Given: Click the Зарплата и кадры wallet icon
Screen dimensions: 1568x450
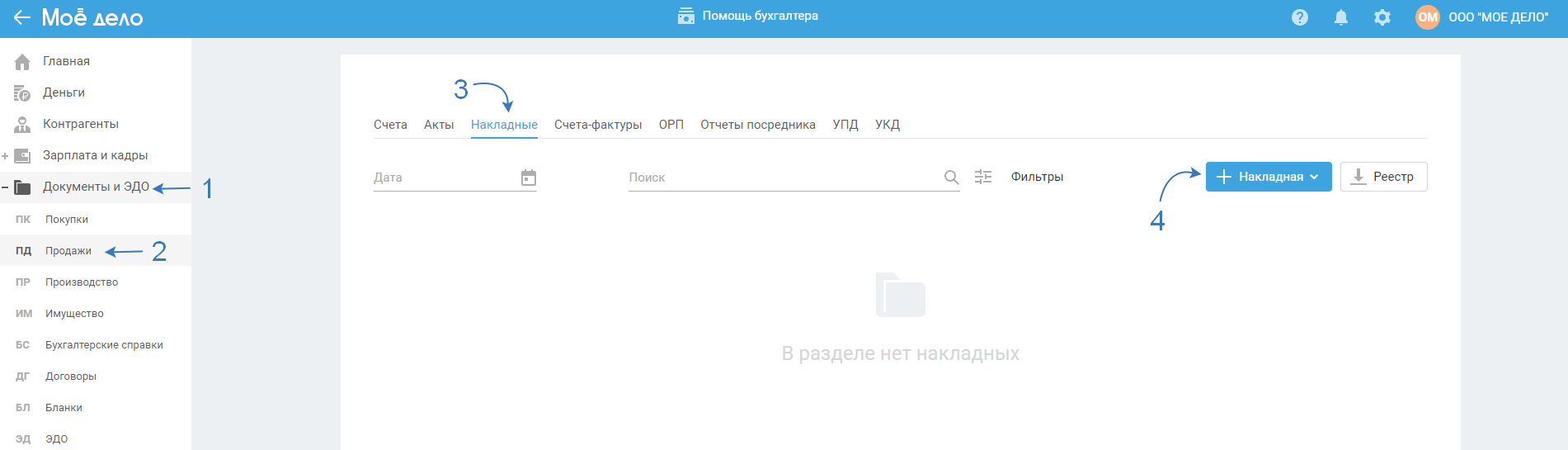Looking at the screenshot, I should (x=22, y=155).
